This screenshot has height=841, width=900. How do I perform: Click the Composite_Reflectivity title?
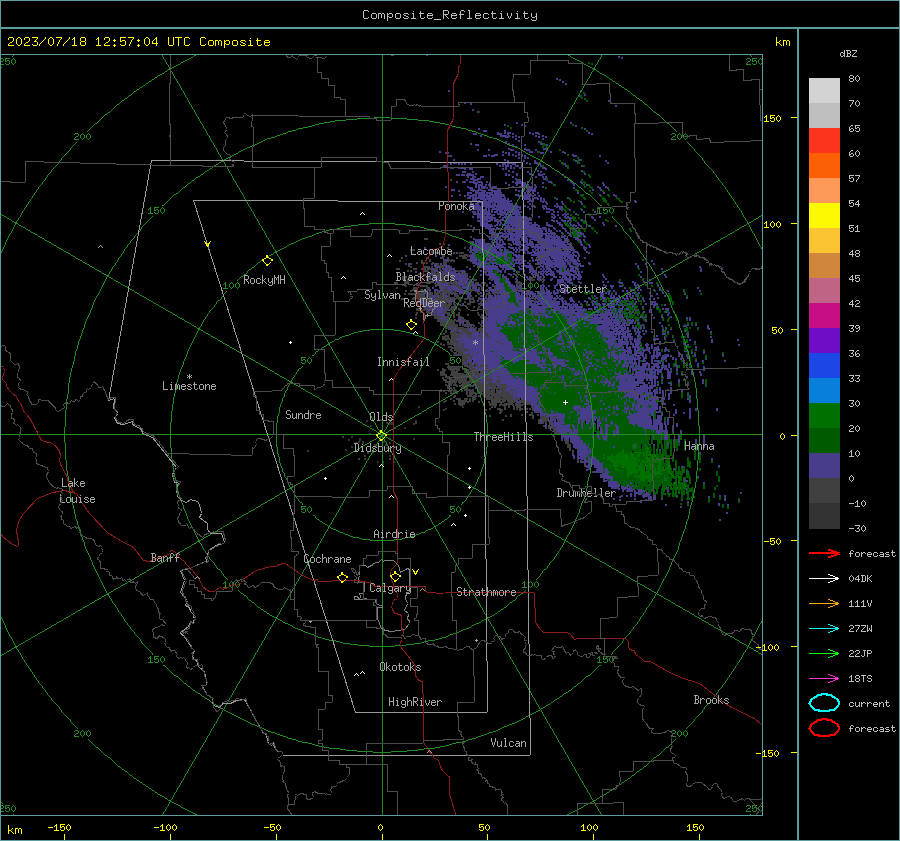[x=449, y=15]
